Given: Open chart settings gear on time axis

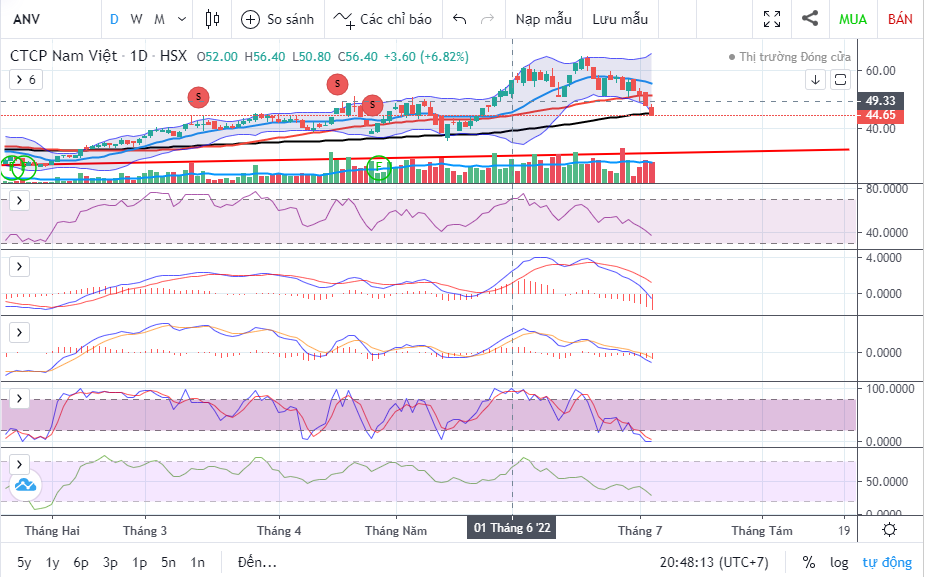Looking at the screenshot, I should coord(889,529).
